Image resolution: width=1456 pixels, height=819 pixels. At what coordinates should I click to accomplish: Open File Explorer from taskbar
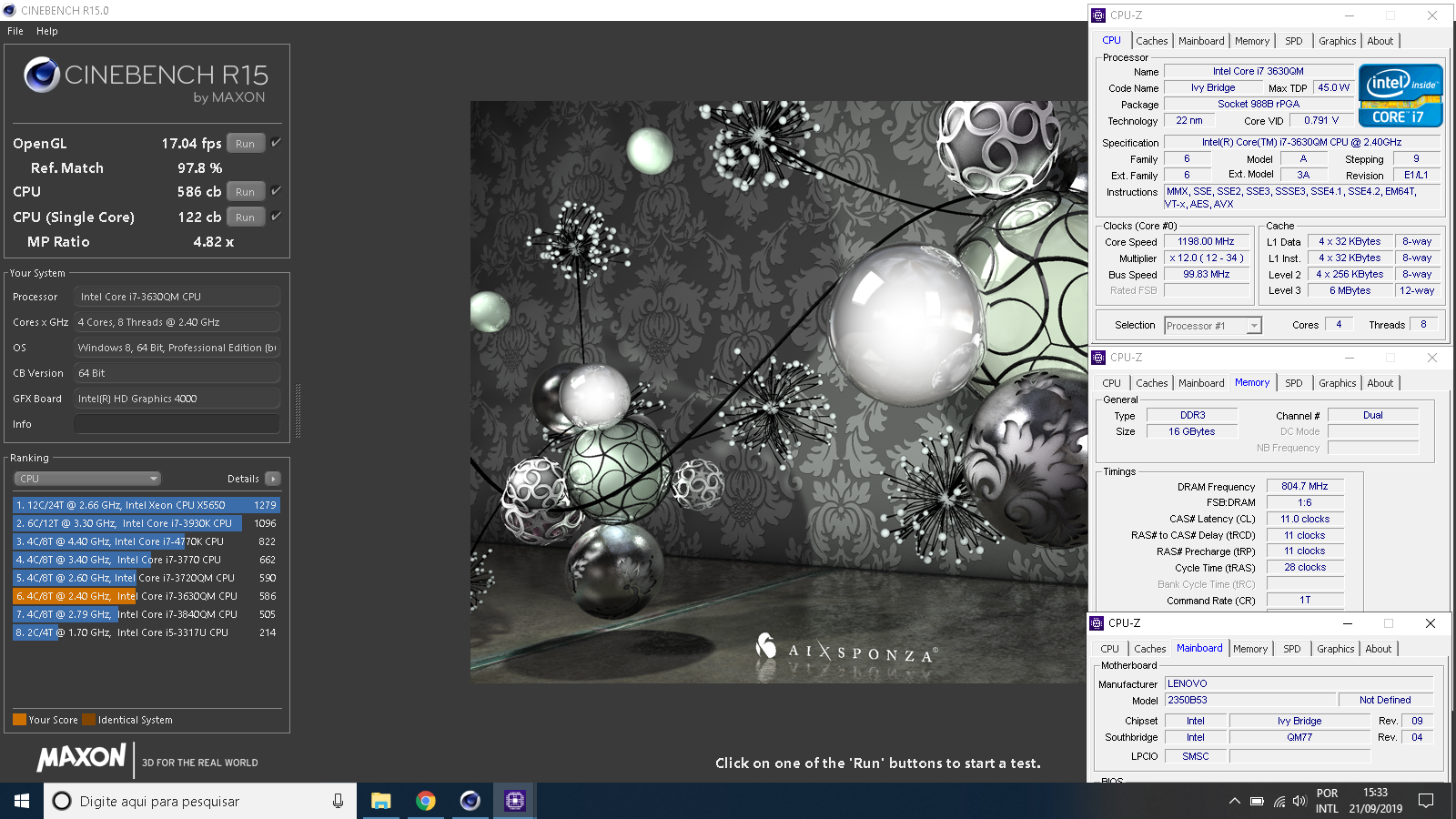tap(380, 801)
